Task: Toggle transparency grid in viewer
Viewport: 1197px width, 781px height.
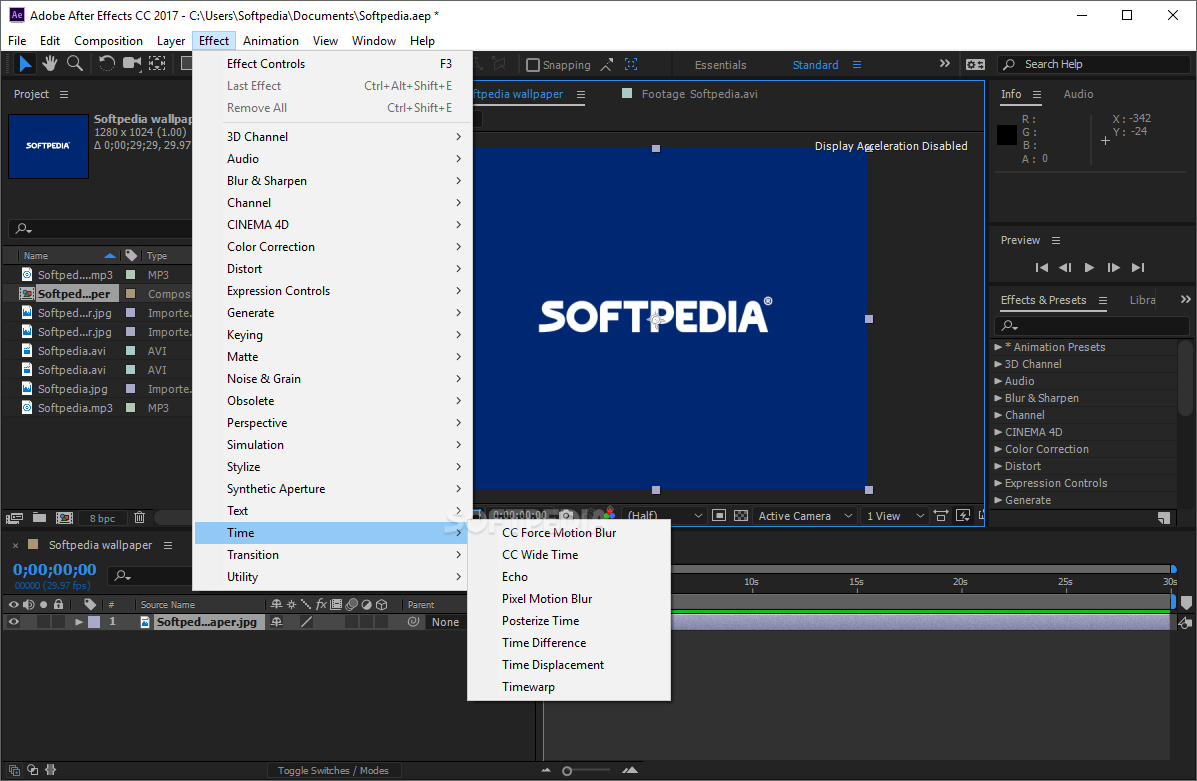Action: coord(740,516)
